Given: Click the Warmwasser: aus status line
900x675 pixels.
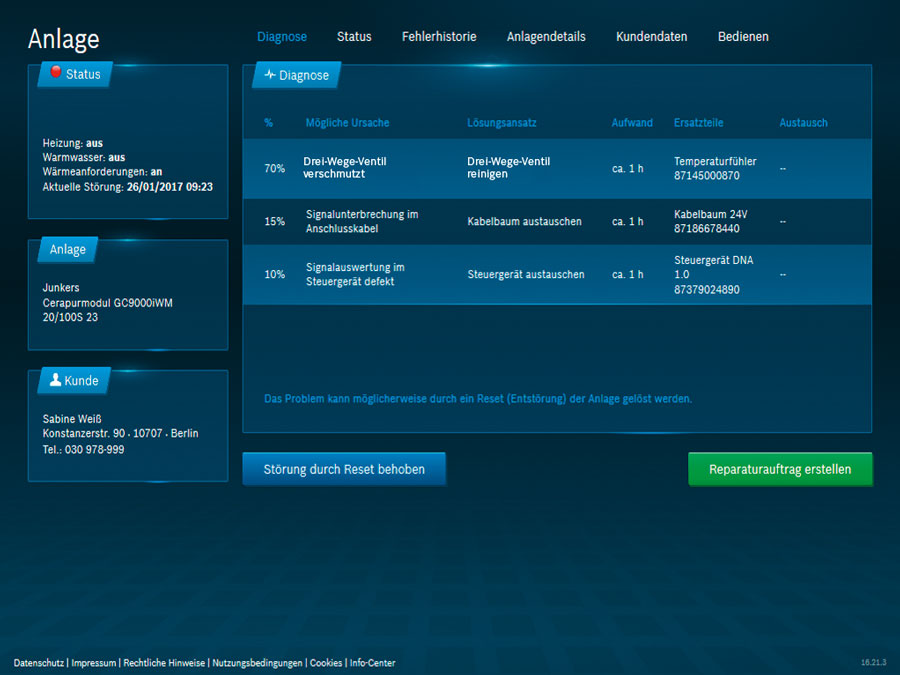Looking at the screenshot, I should 84,157.
